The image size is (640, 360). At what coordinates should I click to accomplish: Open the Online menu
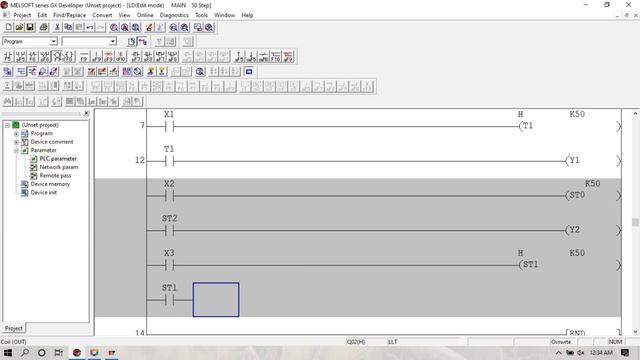pos(145,15)
